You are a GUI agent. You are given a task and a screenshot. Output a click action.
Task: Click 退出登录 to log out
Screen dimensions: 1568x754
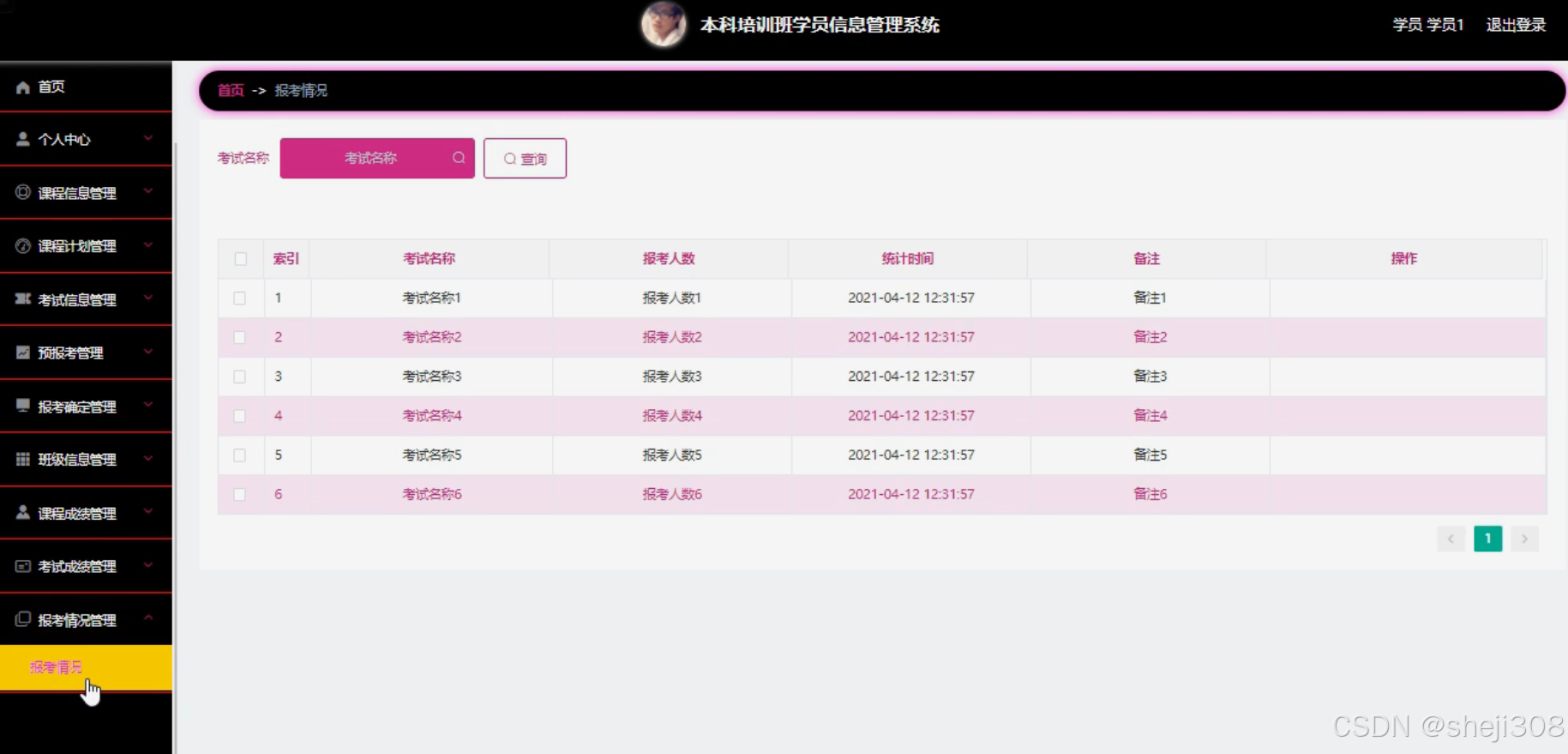(1516, 25)
